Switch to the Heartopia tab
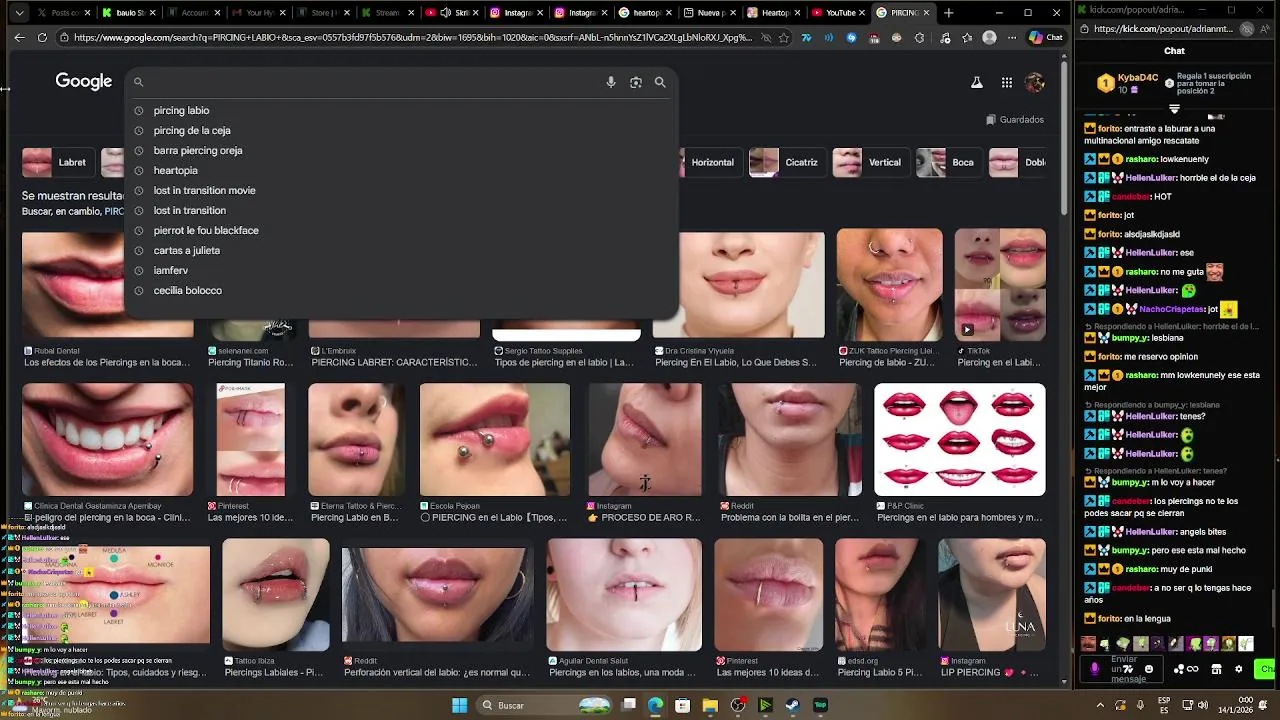This screenshot has width=1280, height=720. coord(773,13)
